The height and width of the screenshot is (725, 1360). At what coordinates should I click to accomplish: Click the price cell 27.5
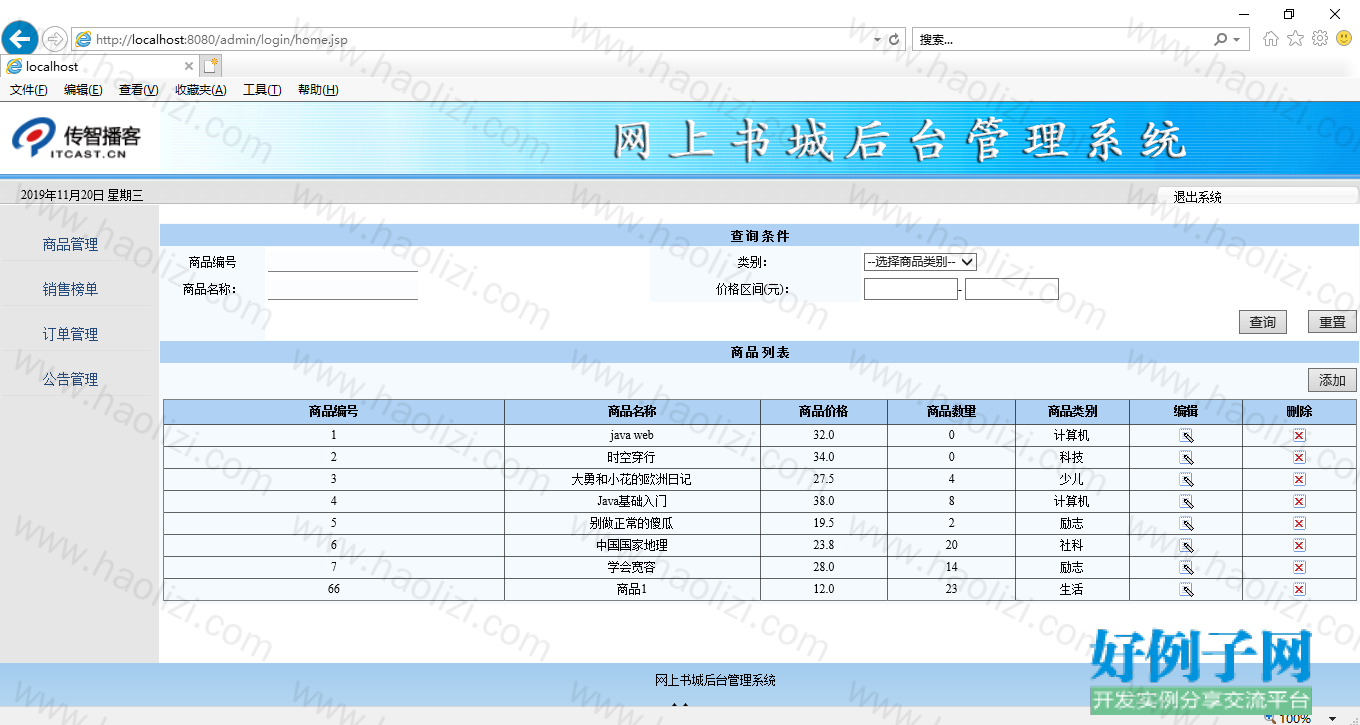(824, 479)
